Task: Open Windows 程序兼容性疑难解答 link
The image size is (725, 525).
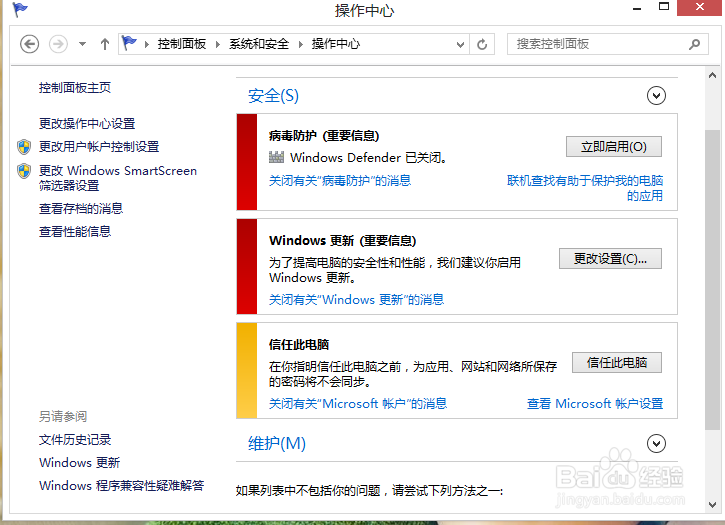Action: coord(122,486)
